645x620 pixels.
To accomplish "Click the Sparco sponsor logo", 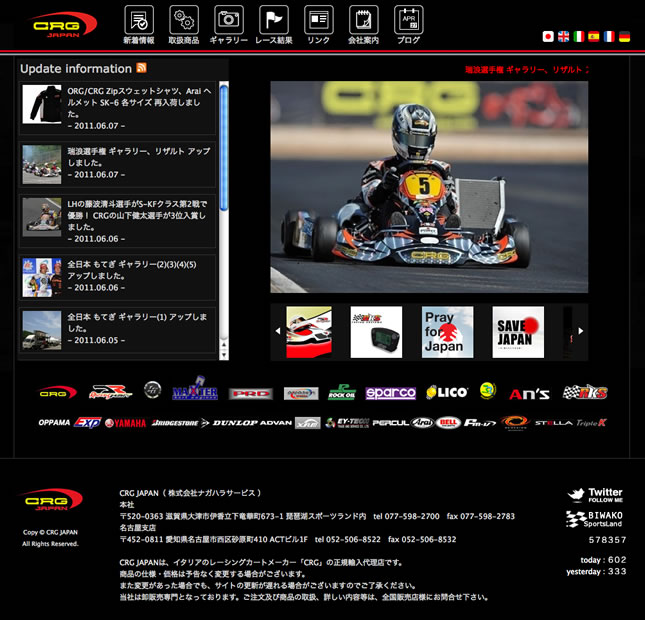I will coord(391,393).
